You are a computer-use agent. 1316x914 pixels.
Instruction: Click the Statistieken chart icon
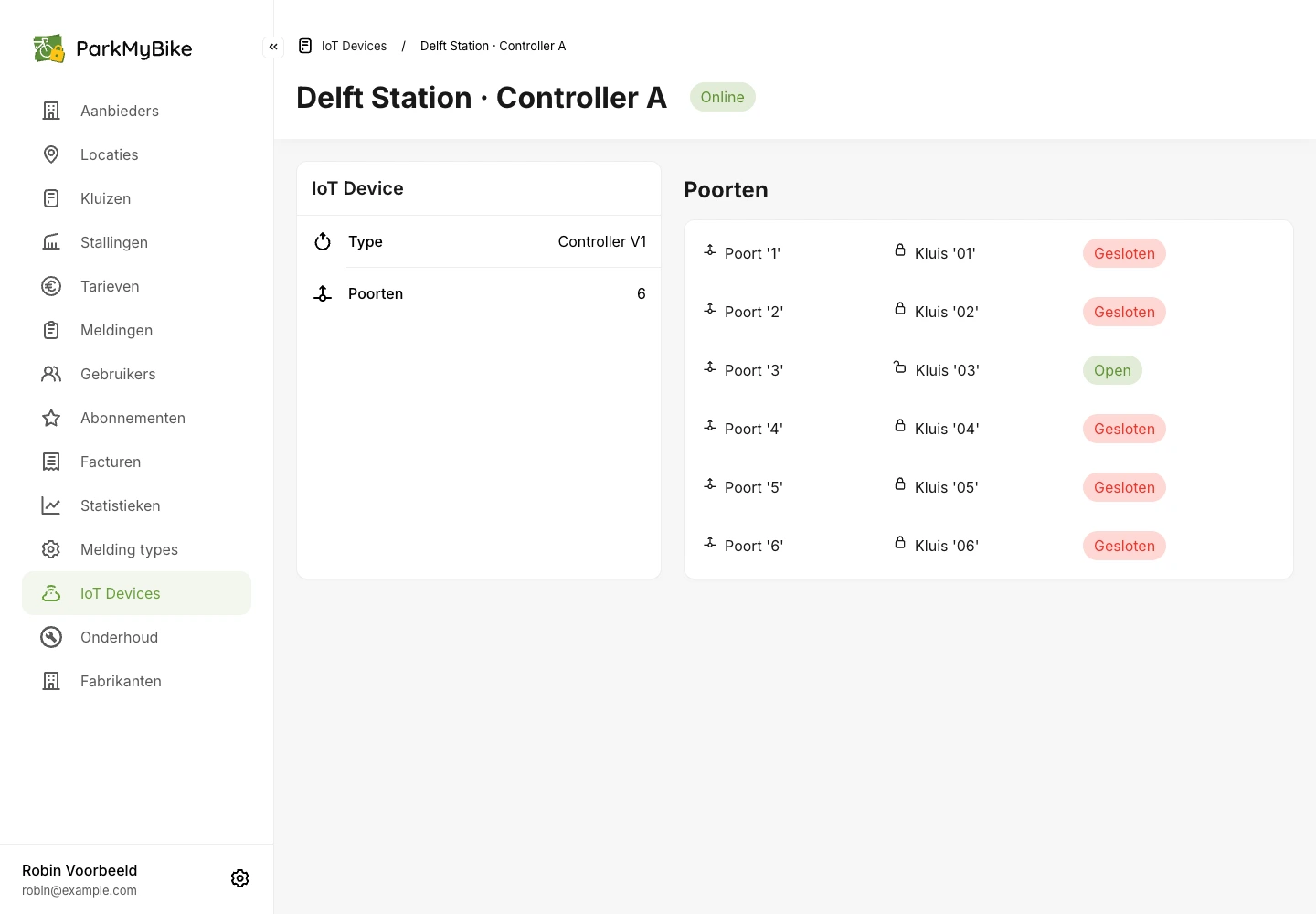pyautogui.click(x=51, y=505)
